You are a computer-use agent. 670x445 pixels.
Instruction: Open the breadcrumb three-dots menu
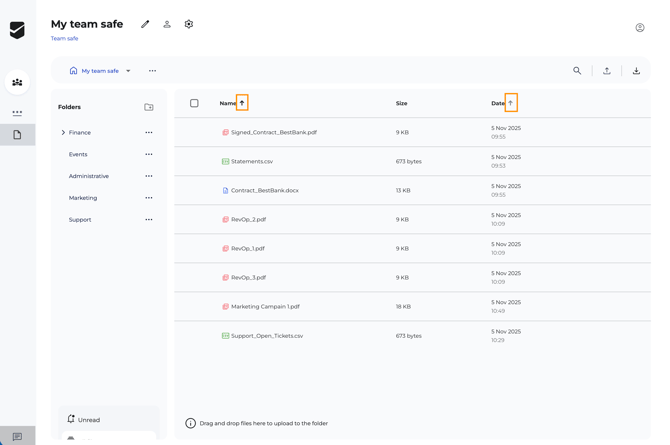(x=152, y=71)
